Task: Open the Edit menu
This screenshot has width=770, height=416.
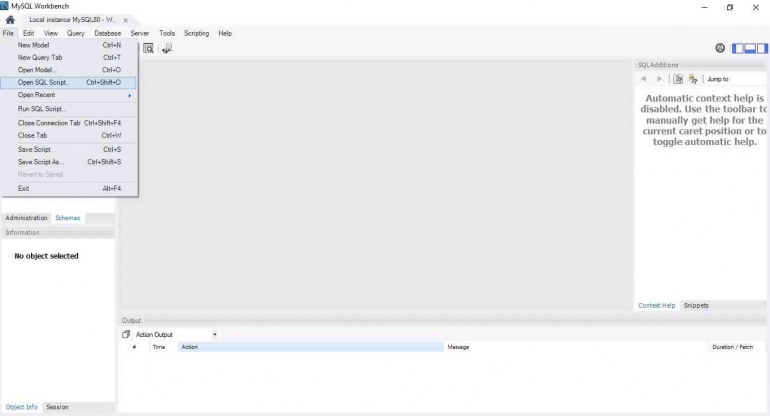Action: tap(28, 33)
